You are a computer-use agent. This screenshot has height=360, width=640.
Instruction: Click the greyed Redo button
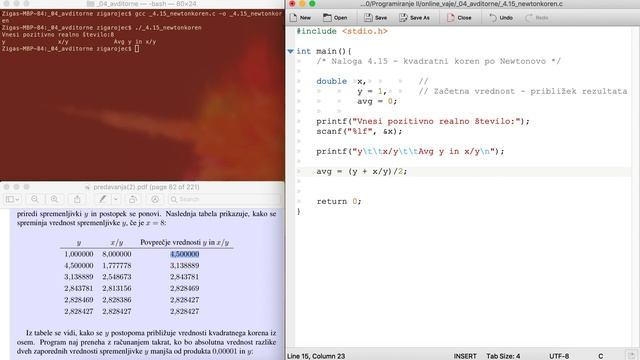[537, 18]
